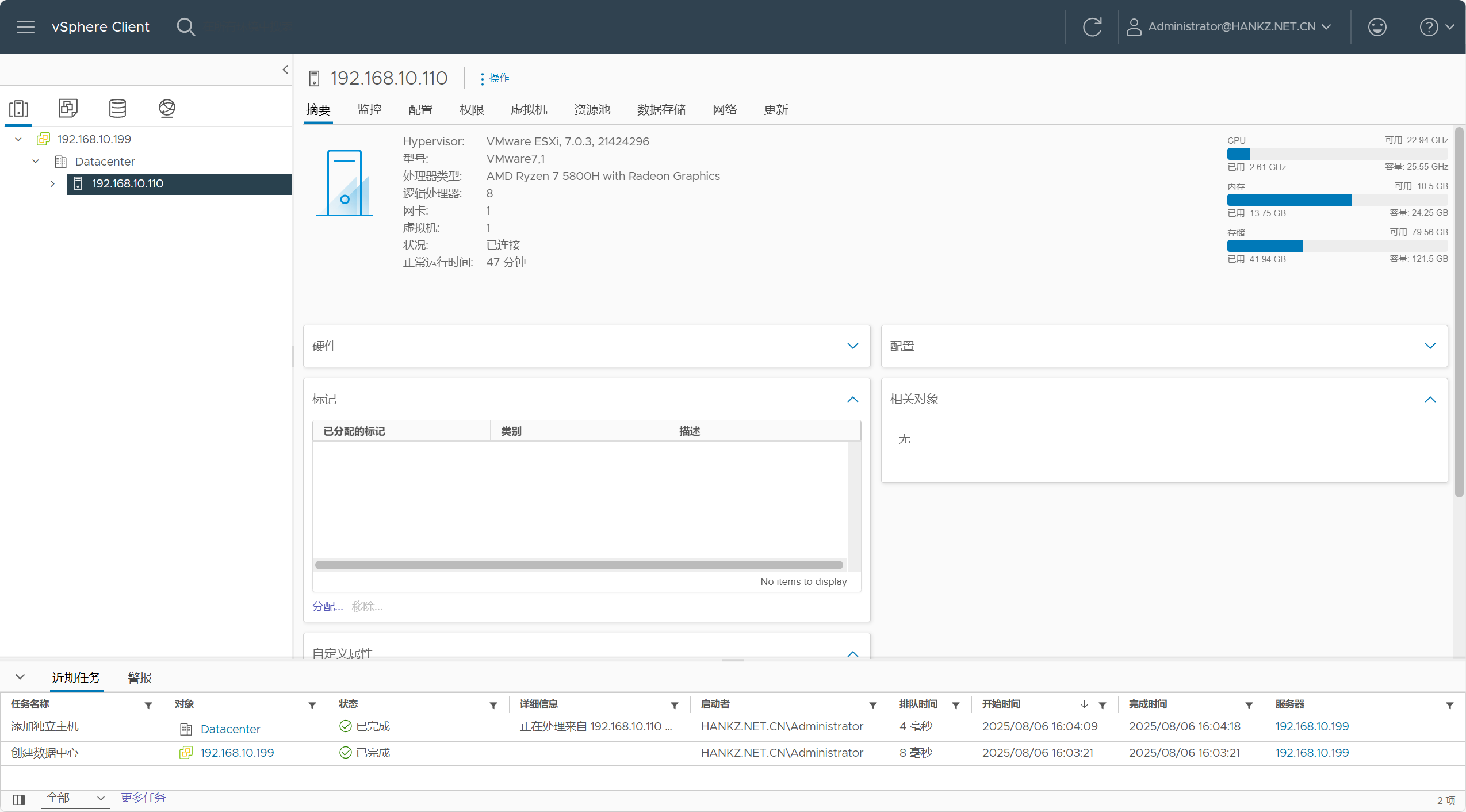1466x812 pixels.
Task: Click the host server image thumbnail
Action: pos(344,183)
